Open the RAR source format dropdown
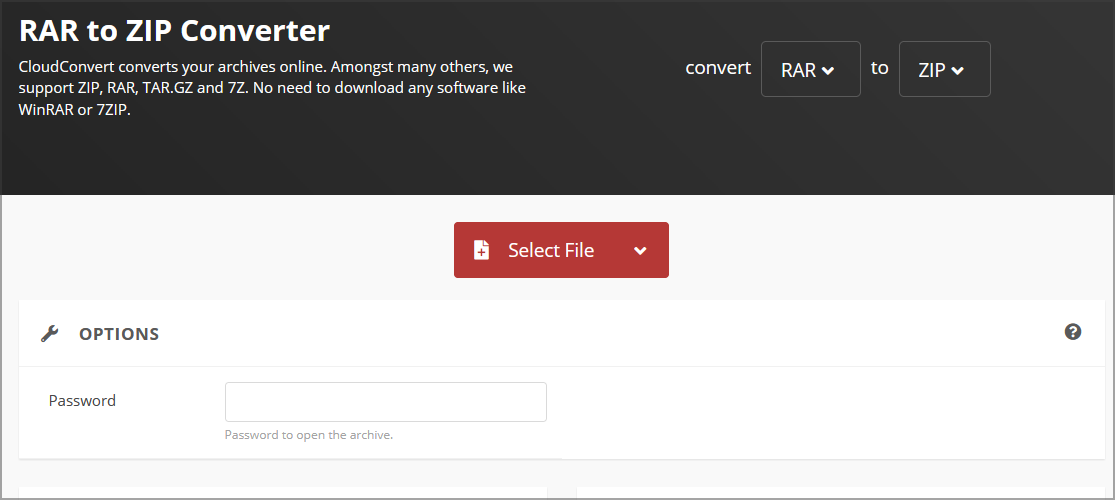 810,69
